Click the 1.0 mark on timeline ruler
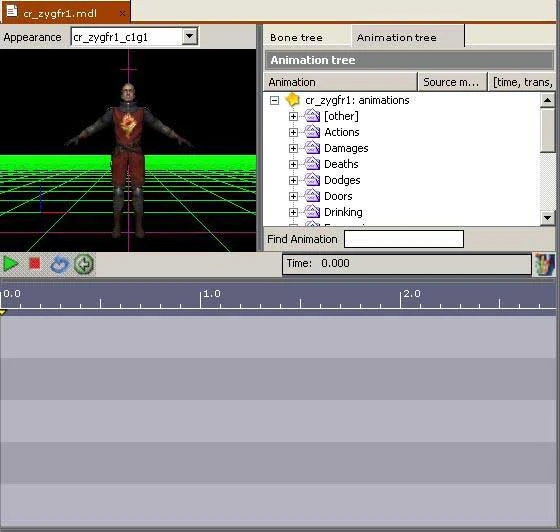 [212, 294]
